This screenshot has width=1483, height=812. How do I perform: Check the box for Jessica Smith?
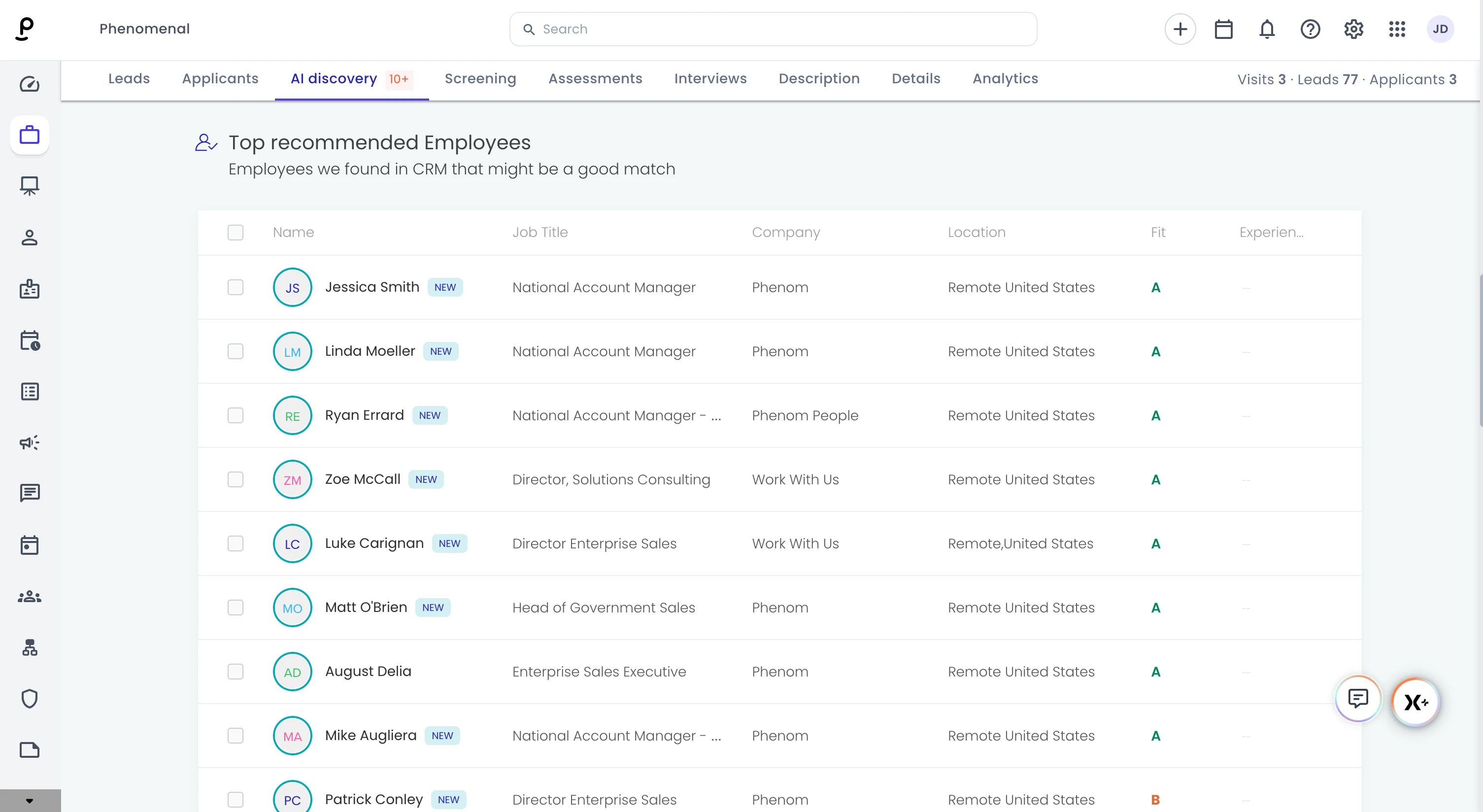(236, 287)
